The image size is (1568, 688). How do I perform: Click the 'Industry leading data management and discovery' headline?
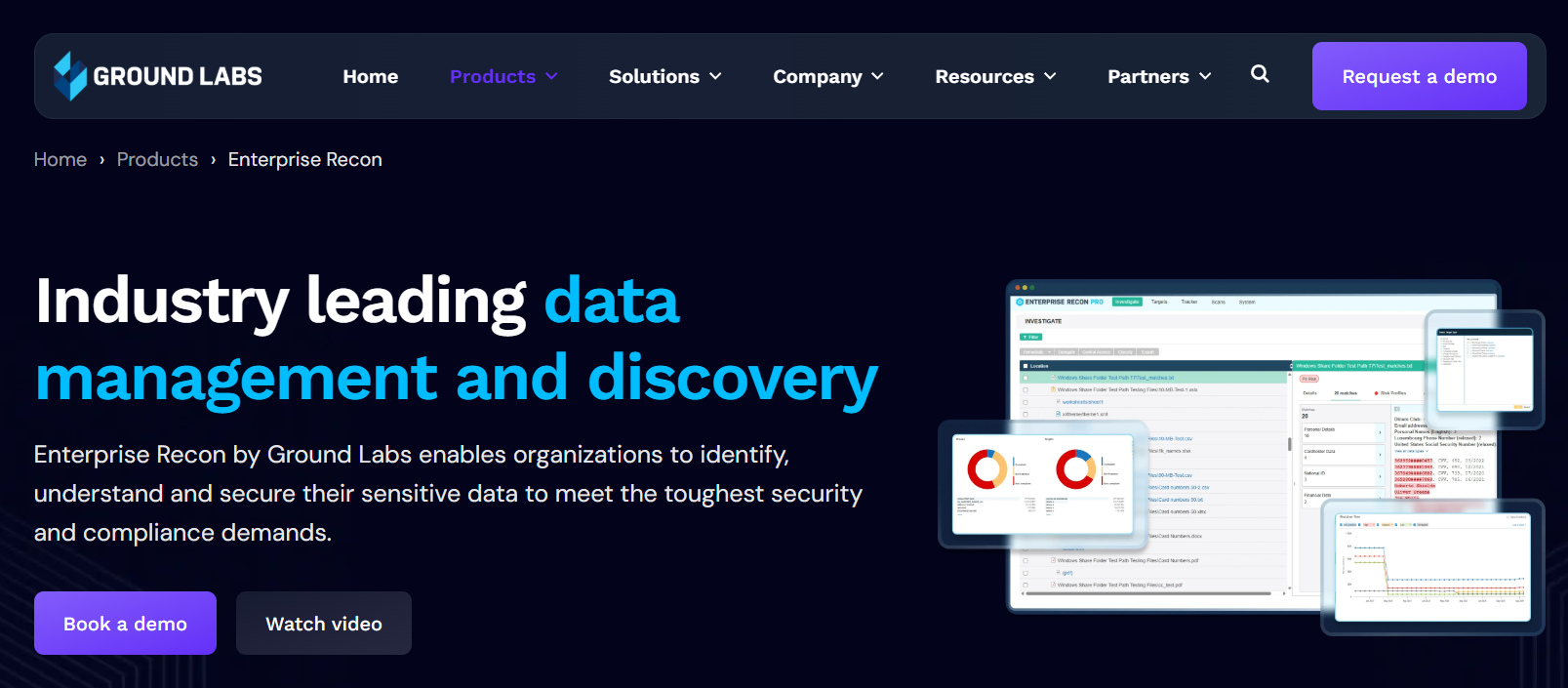[x=457, y=339]
